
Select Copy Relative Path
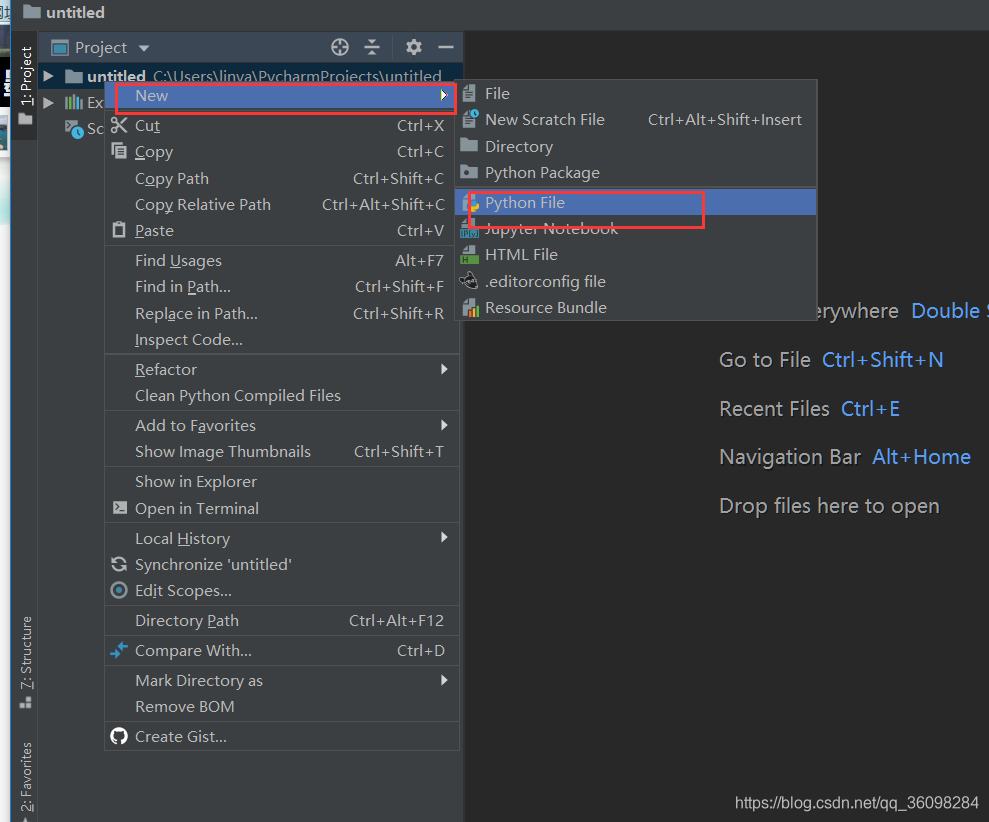[282, 204]
